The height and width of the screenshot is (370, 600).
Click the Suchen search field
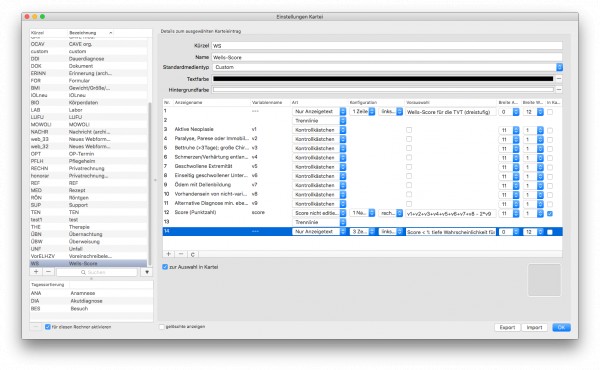[x=96, y=272]
